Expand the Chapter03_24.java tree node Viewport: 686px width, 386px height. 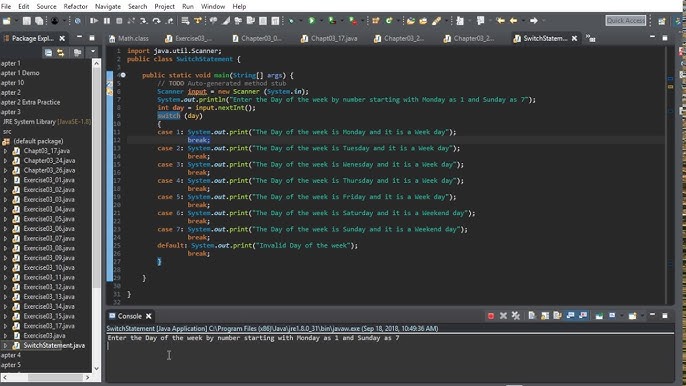coord(5,161)
